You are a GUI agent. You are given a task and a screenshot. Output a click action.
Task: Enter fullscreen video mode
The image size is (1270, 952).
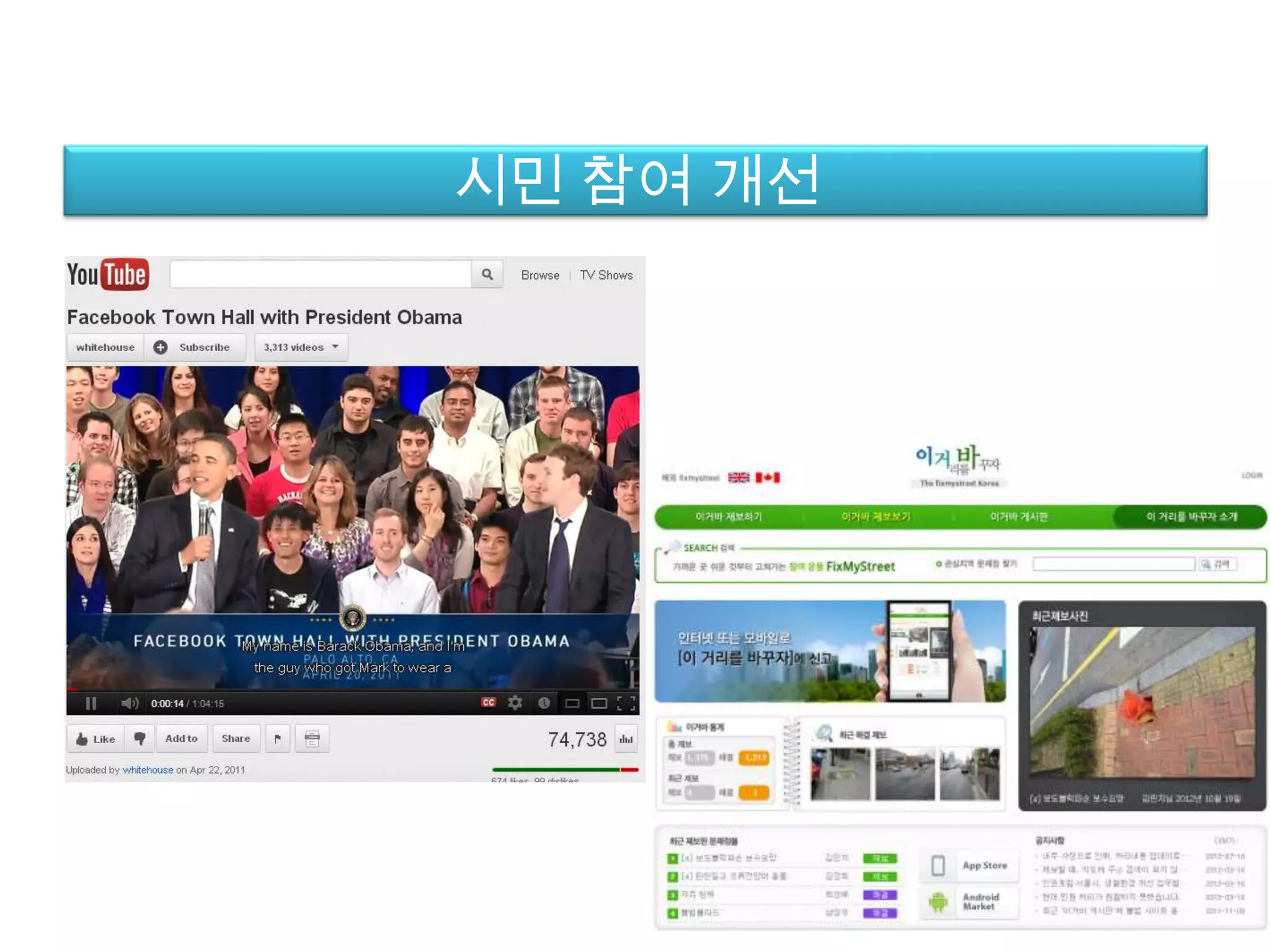tap(626, 703)
